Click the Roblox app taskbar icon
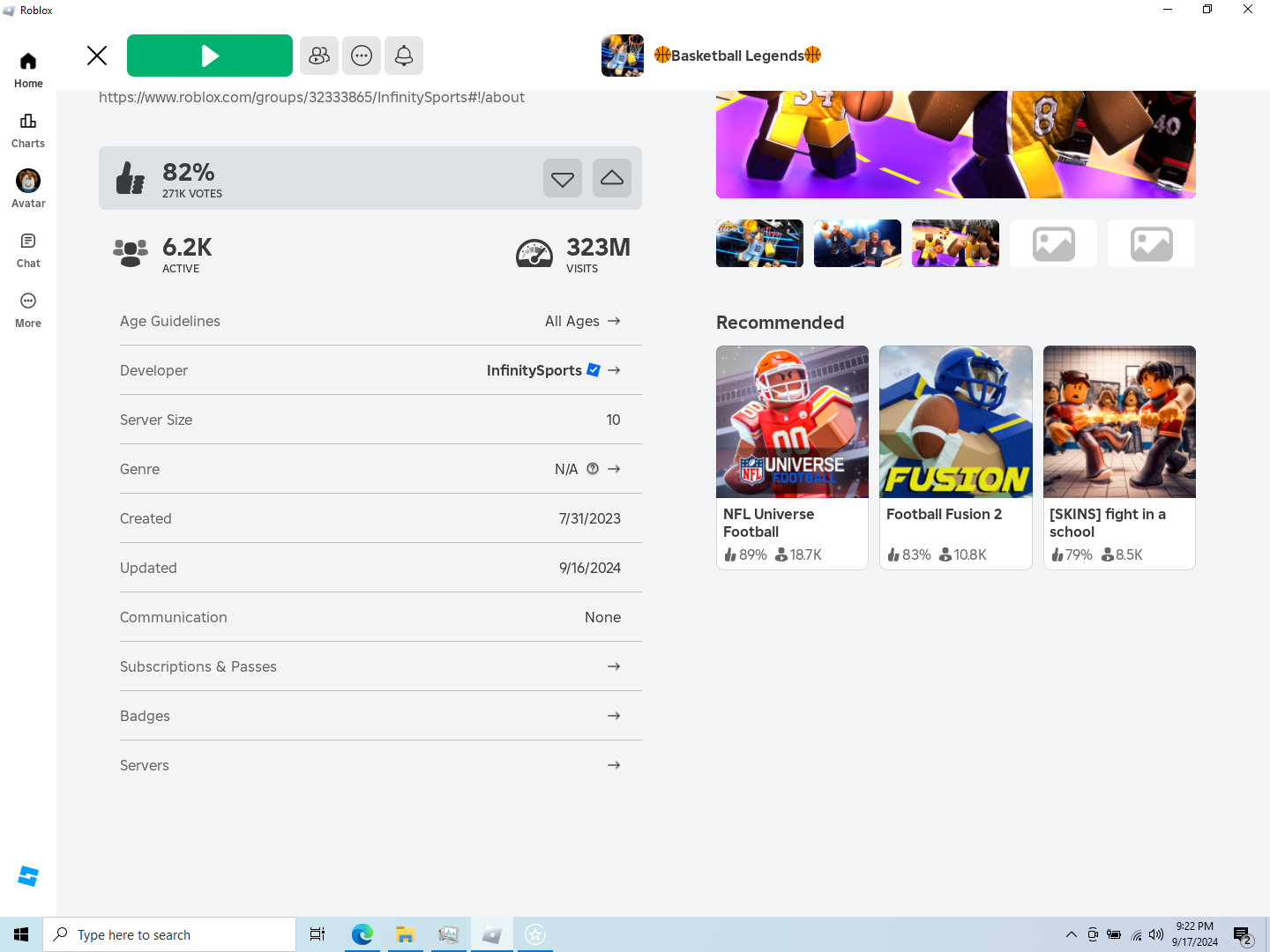This screenshot has width=1270, height=952. [492, 934]
